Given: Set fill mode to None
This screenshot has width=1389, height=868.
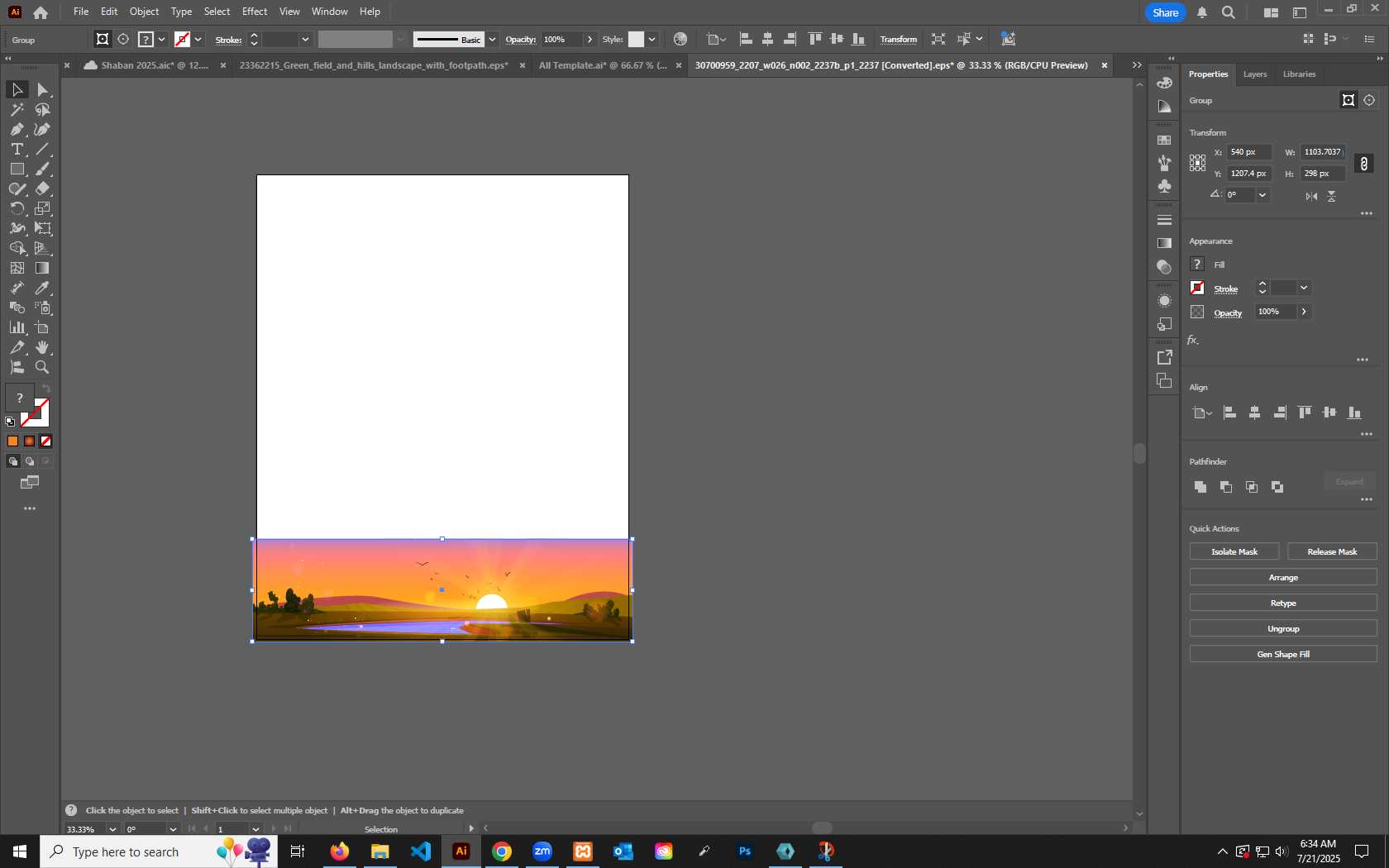Looking at the screenshot, I should point(45,441).
